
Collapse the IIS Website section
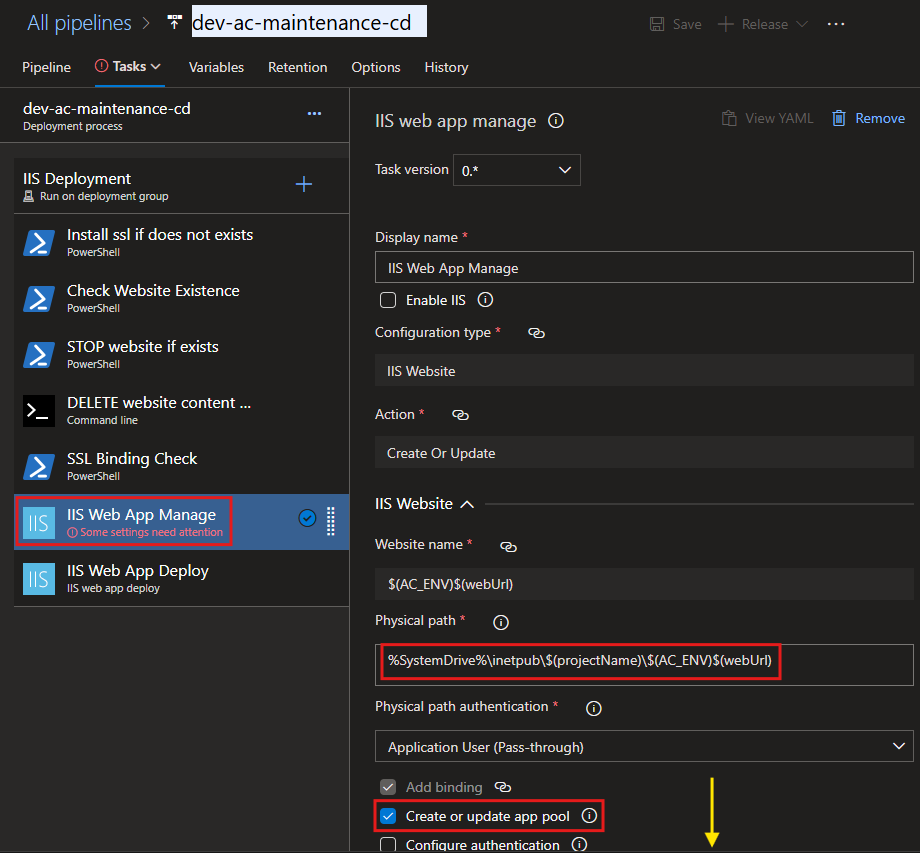click(467, 504)
